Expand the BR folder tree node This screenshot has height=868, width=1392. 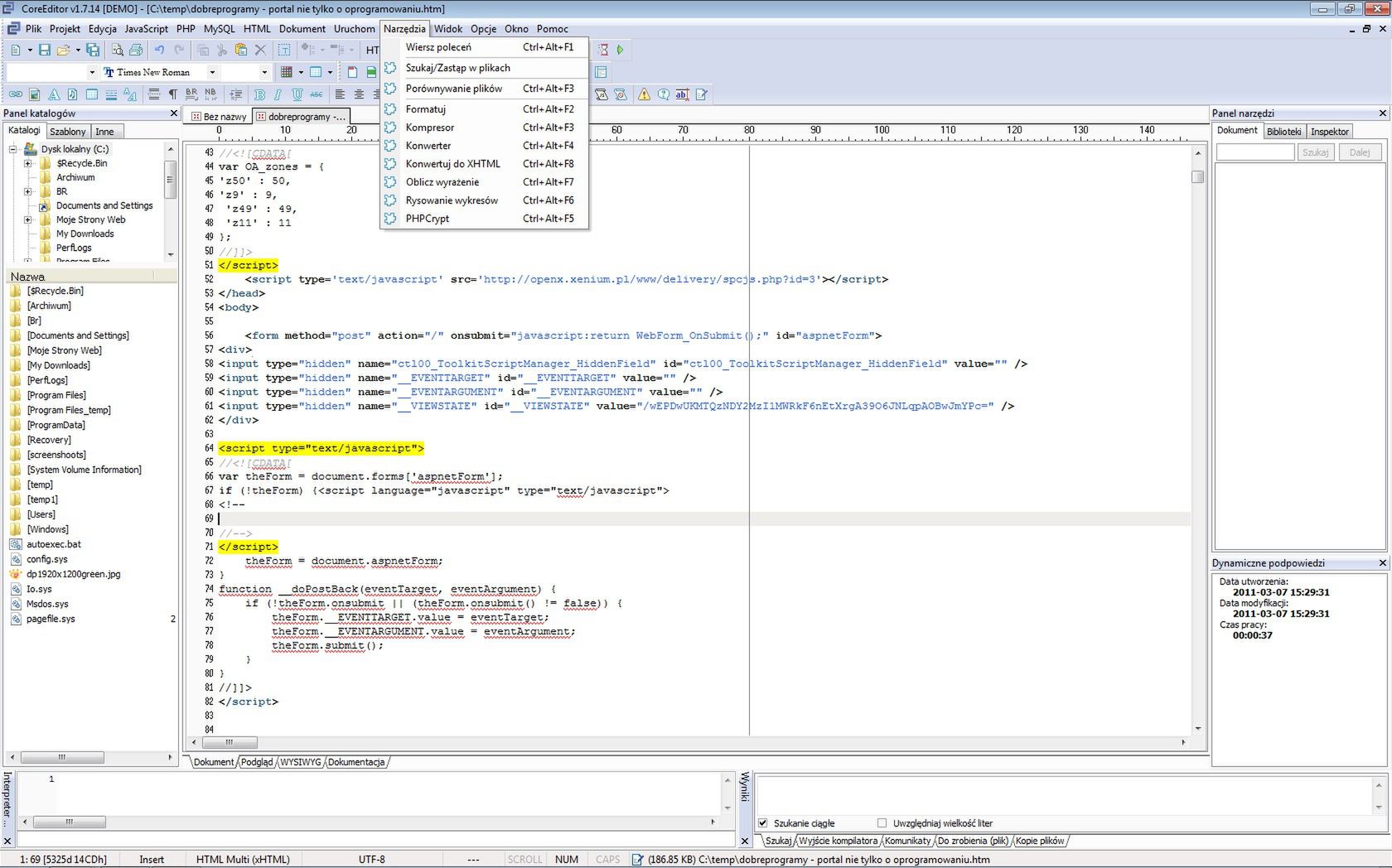pyautogui.click(x=27, y=192)
